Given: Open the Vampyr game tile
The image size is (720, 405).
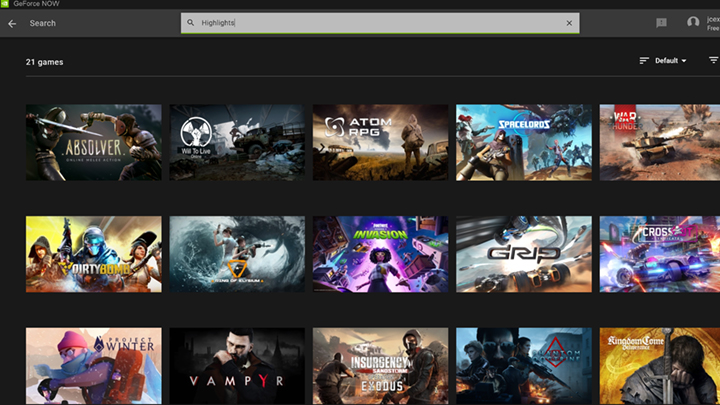Looking at the screenshot, I should coord(237,366).
